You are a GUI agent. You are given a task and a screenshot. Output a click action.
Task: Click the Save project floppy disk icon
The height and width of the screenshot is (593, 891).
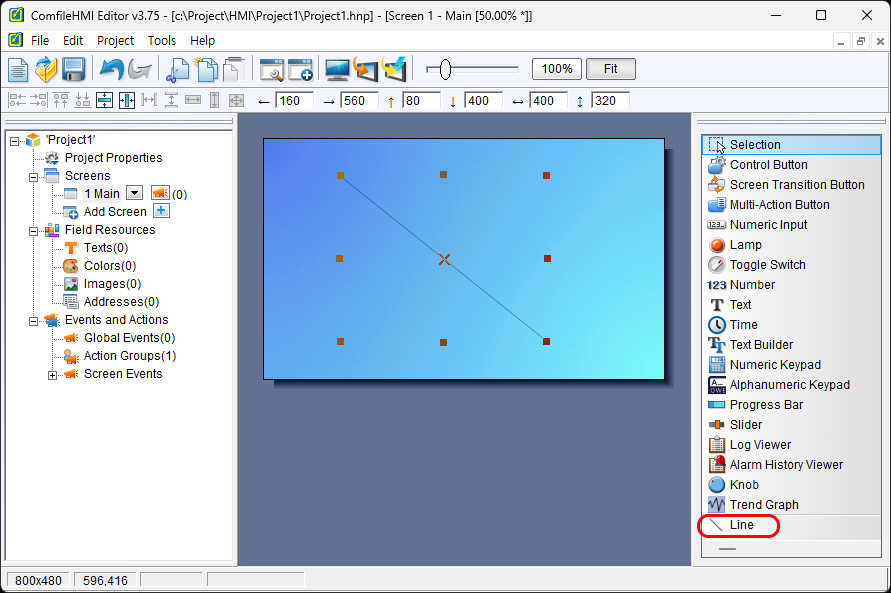click(73, 69)
